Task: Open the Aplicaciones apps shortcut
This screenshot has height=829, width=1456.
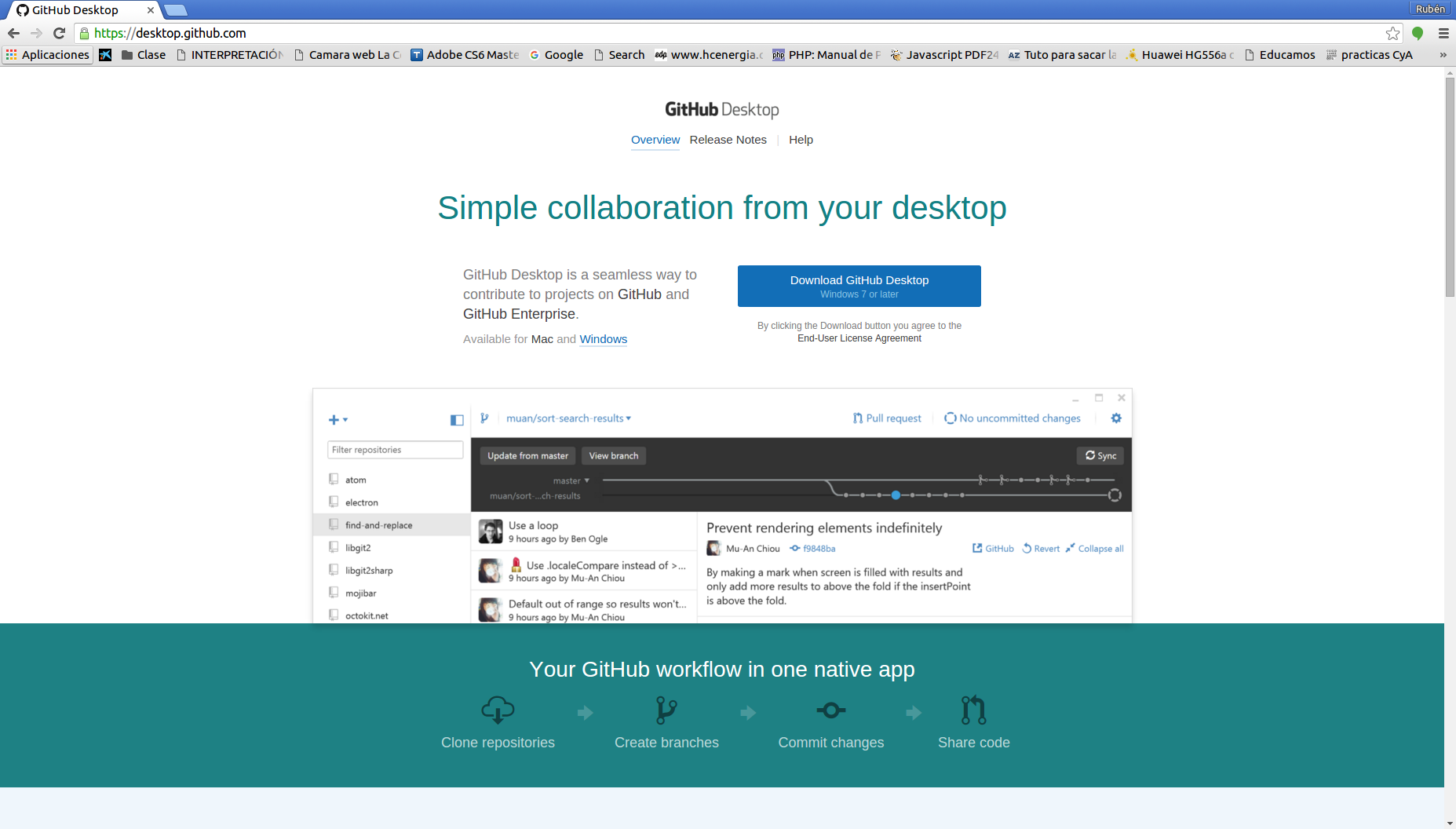Action: point(47,55)
